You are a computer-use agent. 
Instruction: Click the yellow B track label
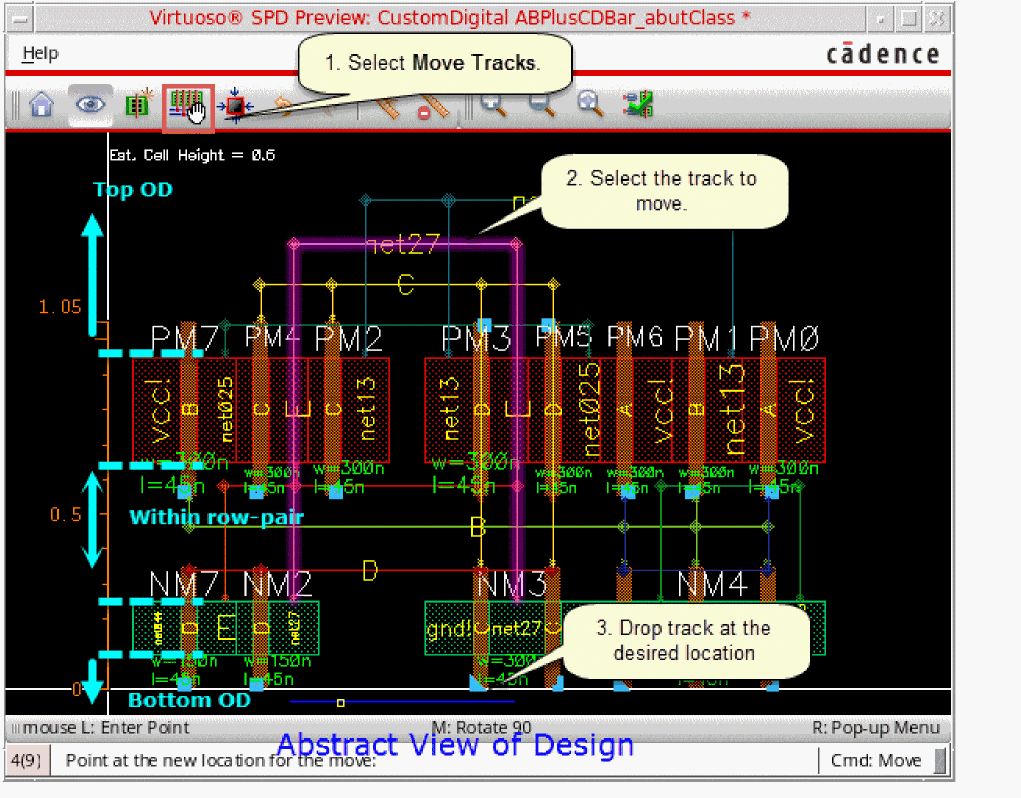pyautogui.click(x=478, y=526)
